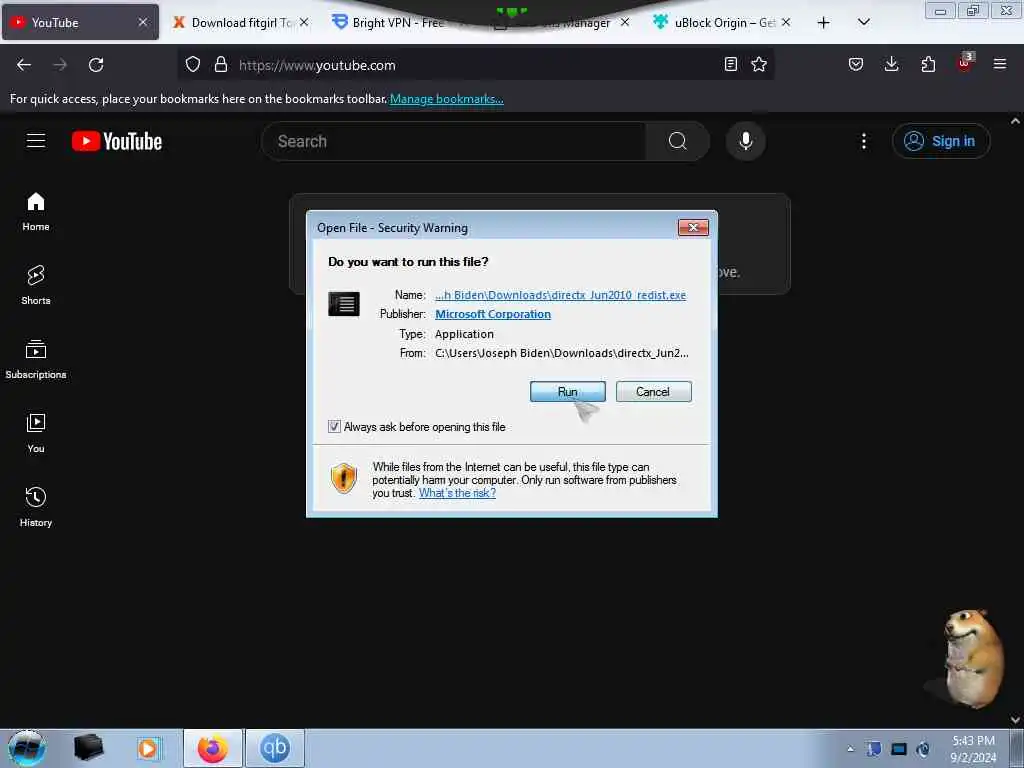The image size is (1024, 768).
Task: Show hidden system tray icons
Action: click(850, 749)
